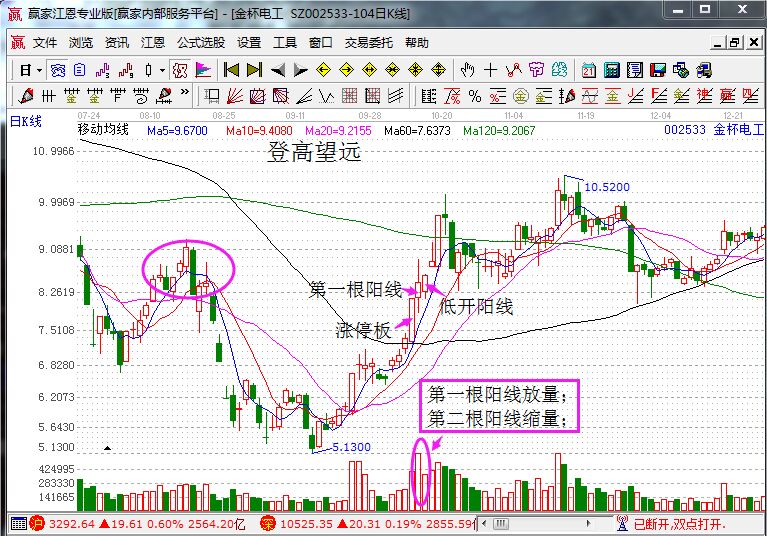Open the calculator icon in toolbar
This screenshot has width=767, height=536.
(x=610, y=70)
